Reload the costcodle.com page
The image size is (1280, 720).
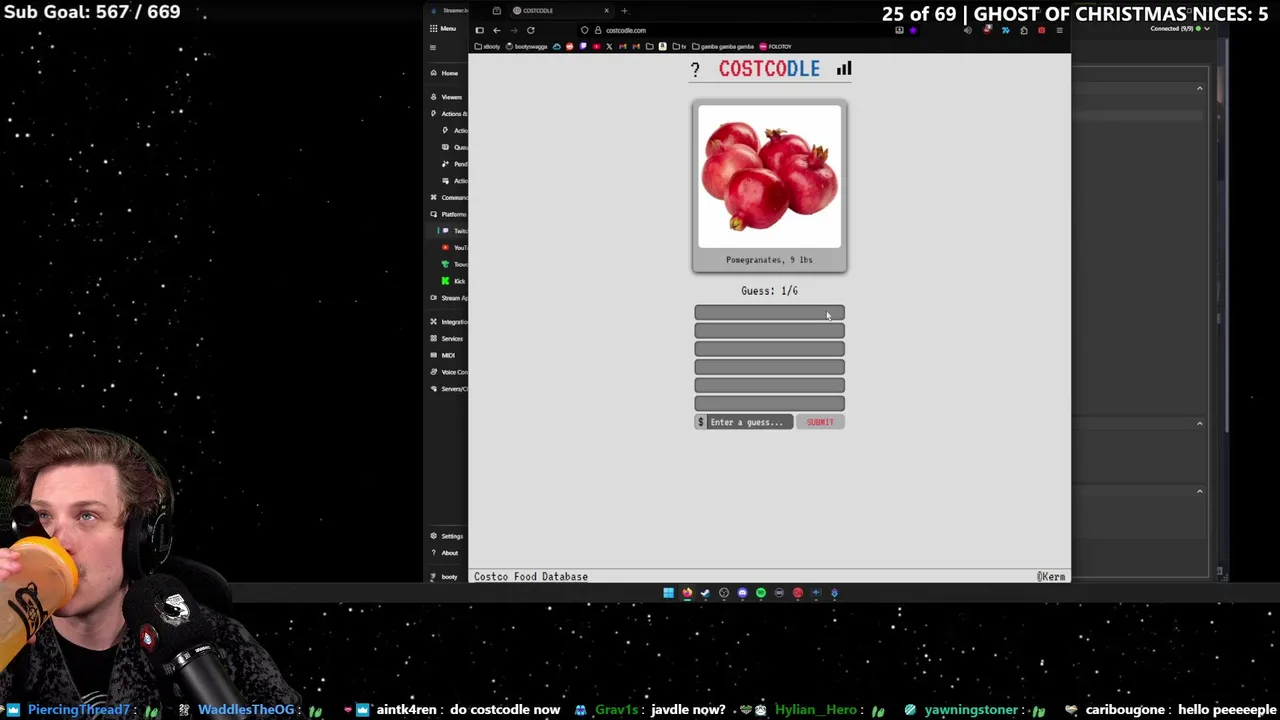531,30
